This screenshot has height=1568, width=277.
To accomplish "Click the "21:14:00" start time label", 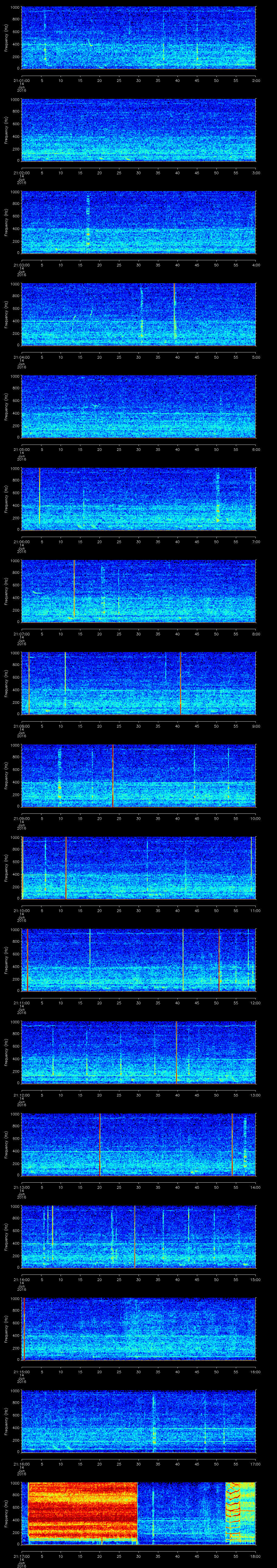I will [x=21, y=1279].
